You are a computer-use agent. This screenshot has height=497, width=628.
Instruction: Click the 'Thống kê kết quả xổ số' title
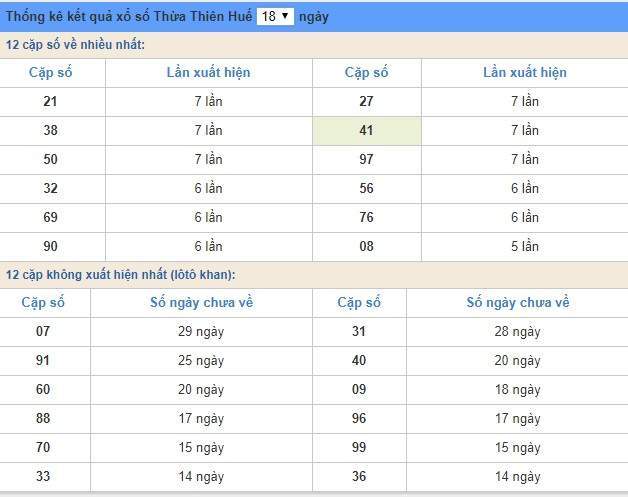pos(130,16)
